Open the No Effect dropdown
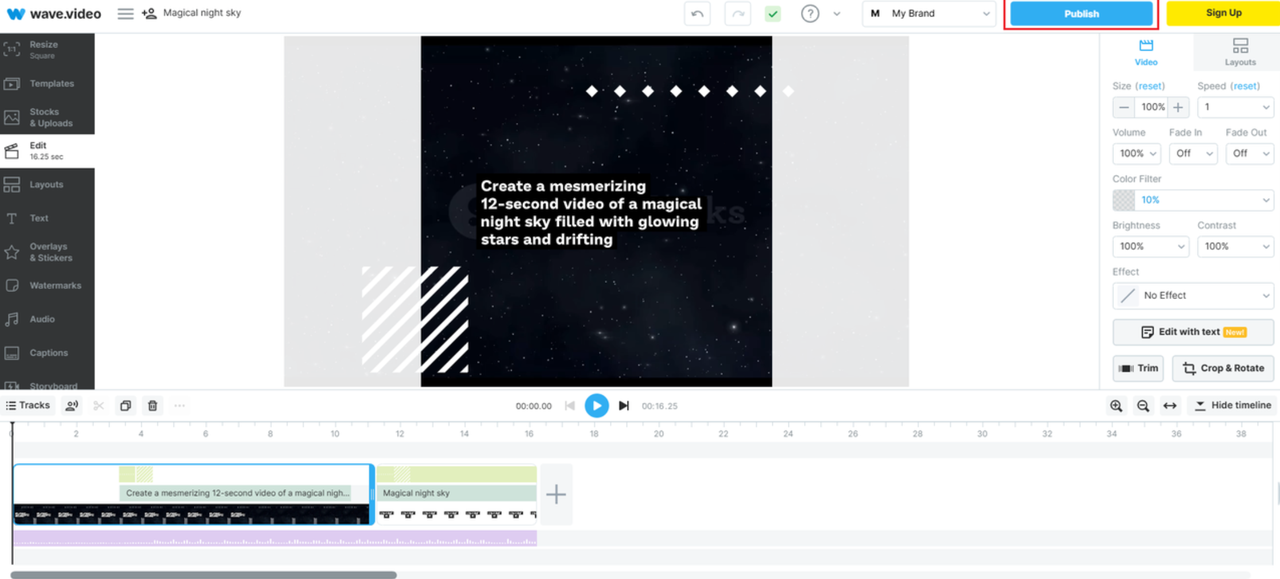 point(1193,296)
